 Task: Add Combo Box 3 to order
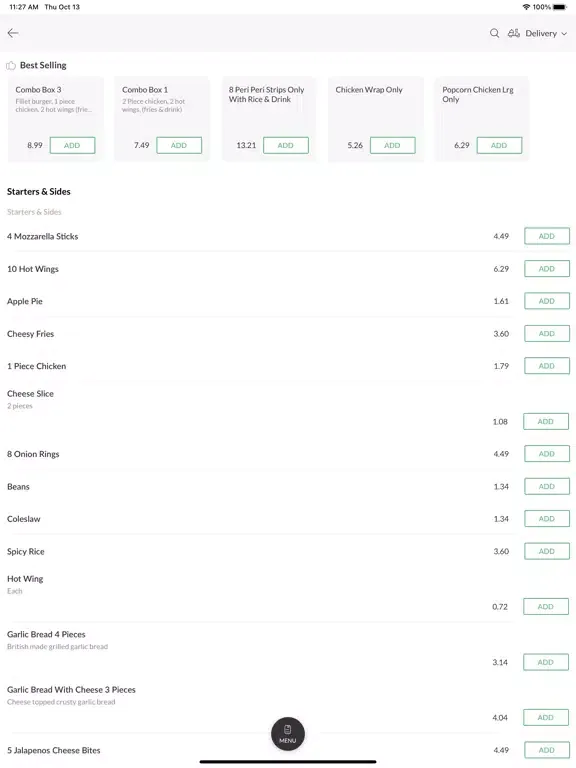[72, 145]
